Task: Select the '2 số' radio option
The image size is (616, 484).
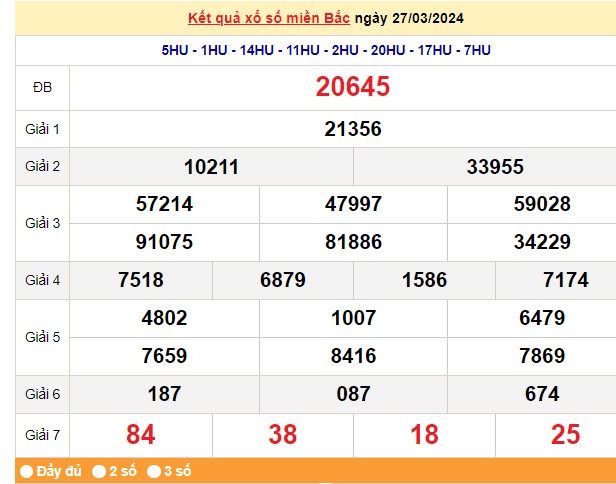Action: pos(99,471)
